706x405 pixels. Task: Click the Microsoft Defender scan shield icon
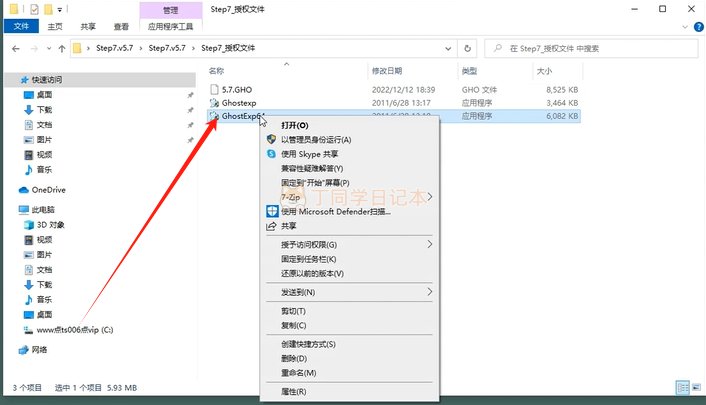pos(271,212)
